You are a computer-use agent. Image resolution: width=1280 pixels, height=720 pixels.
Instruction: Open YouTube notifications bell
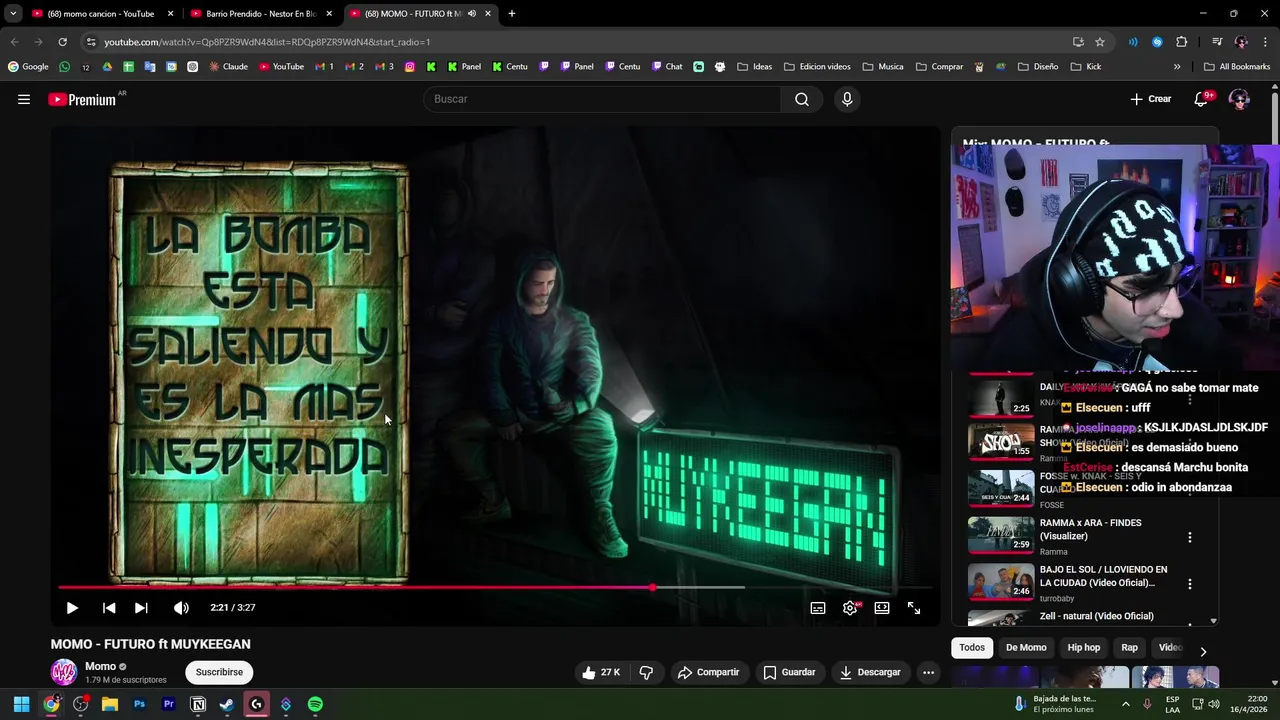tap(1202, 99)
